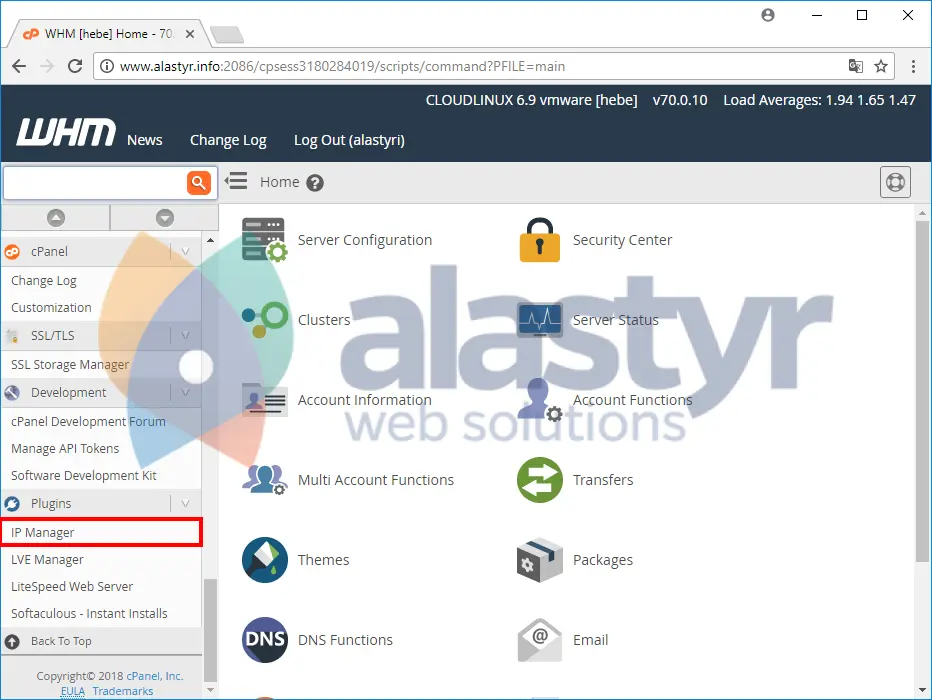Screen dimensions: 932x700
Task: Open the Clusters icon
Action: [x=263, y=320]
